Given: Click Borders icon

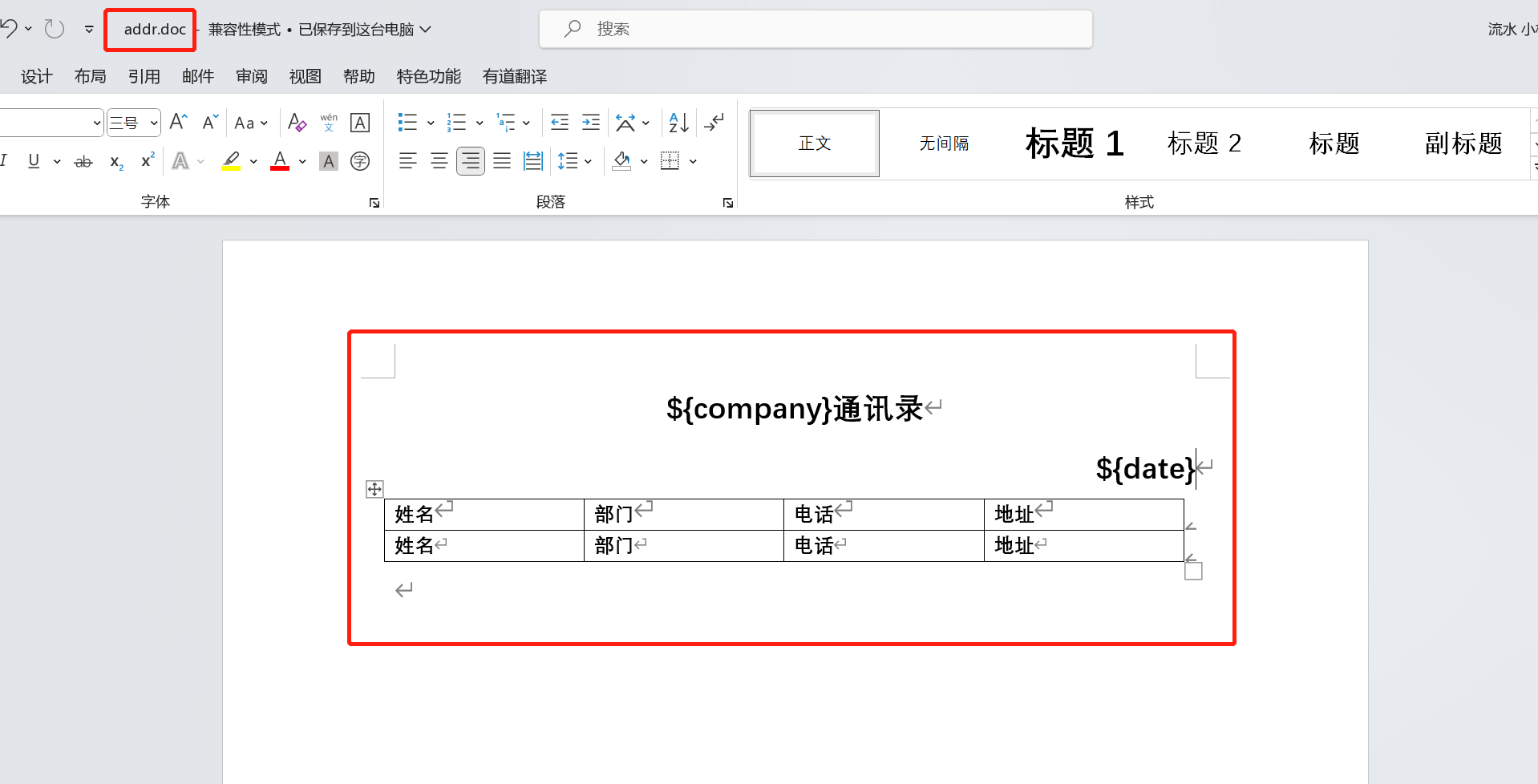Looking at the screenshot, I should click(x=670, y=161).
